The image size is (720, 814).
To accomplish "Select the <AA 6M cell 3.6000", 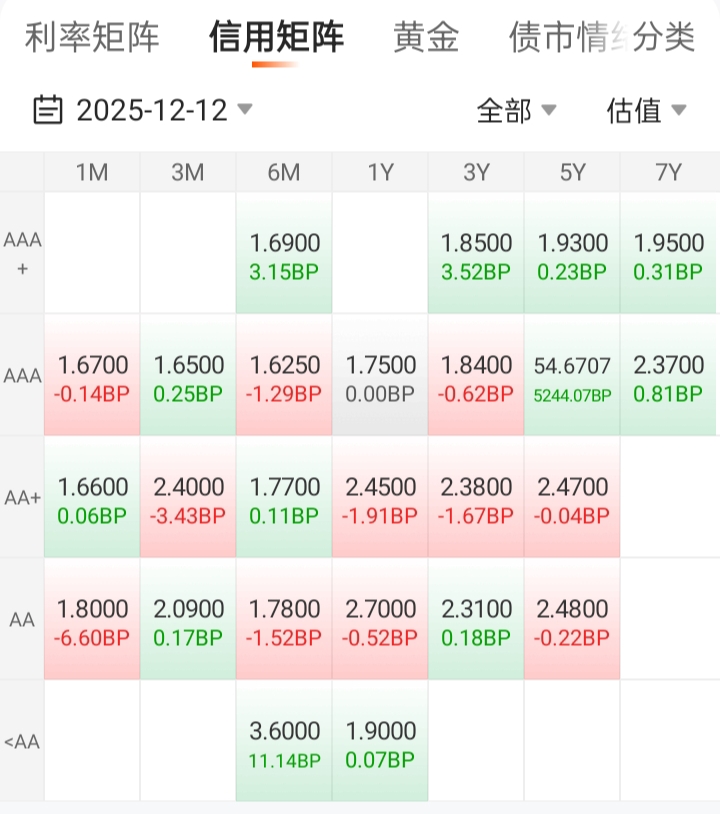I will [284, 742].
